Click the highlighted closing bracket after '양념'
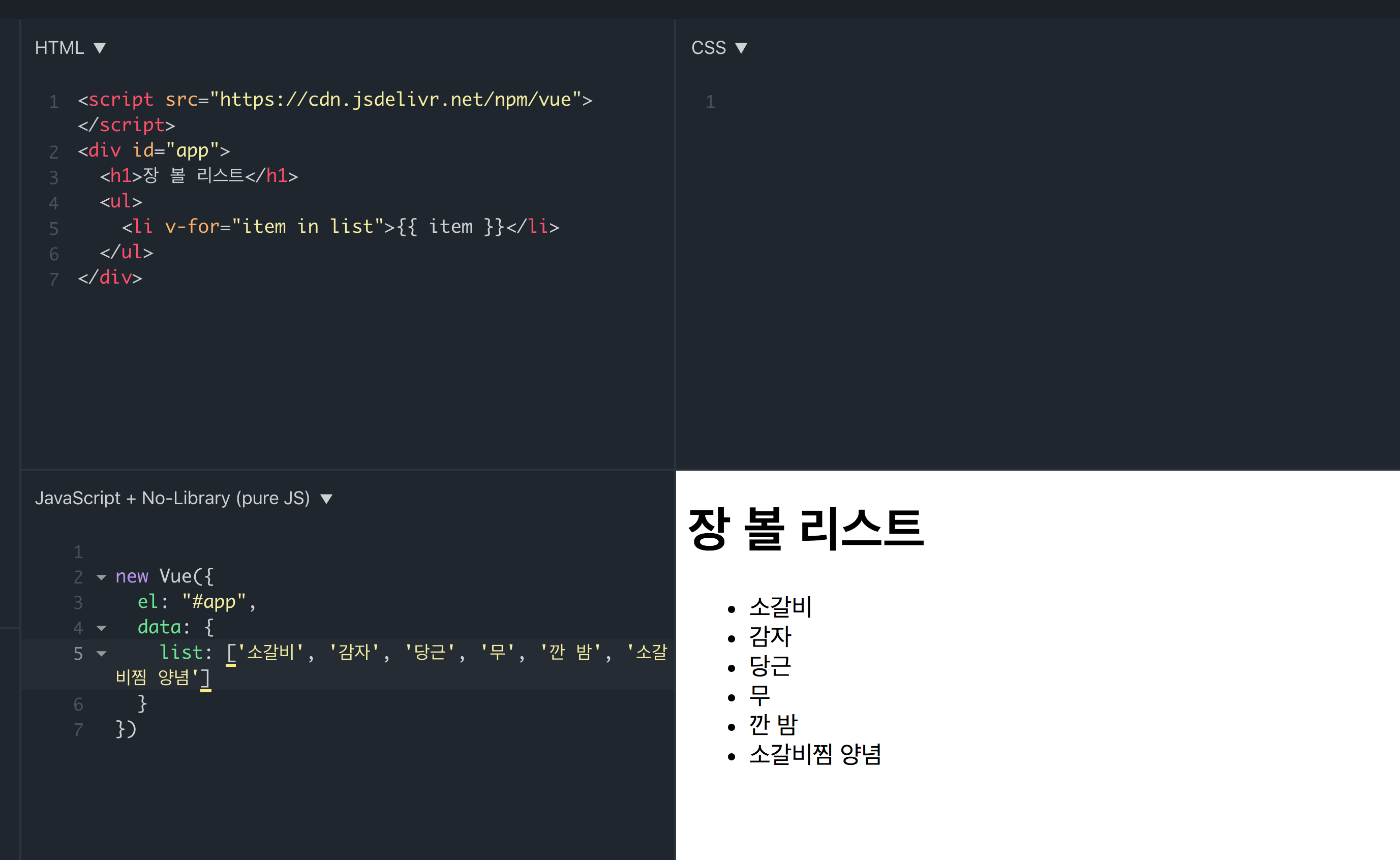This screenshot has height=860, width=1400. pos(206,678)
